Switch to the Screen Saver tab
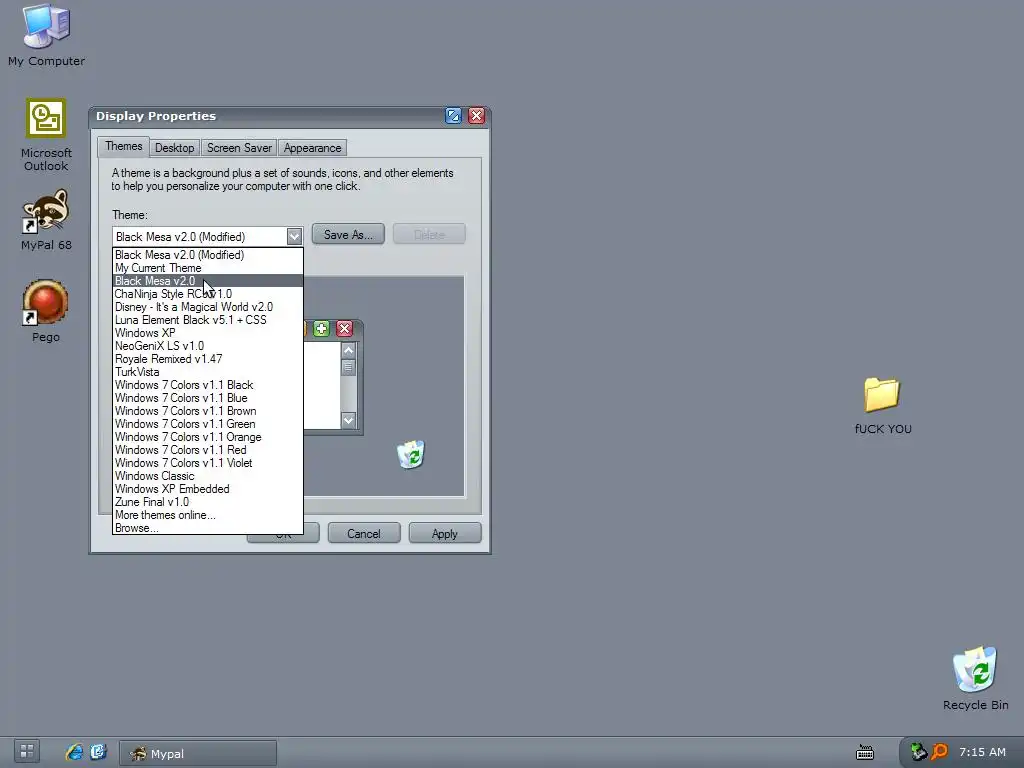This screenshot has width=1024, height=768. (x=239, y=148)
